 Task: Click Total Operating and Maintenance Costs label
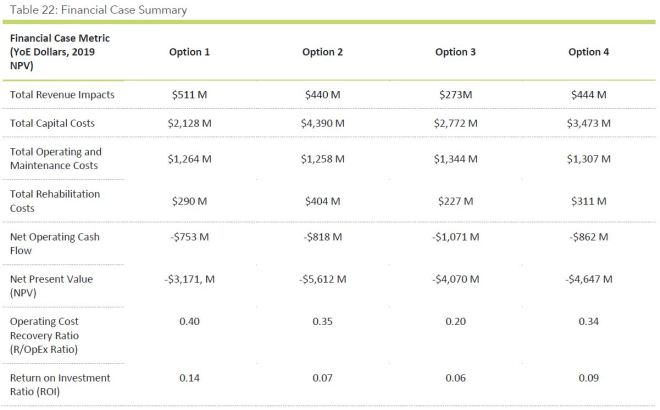pyautogui.click(x=55, y=158)
